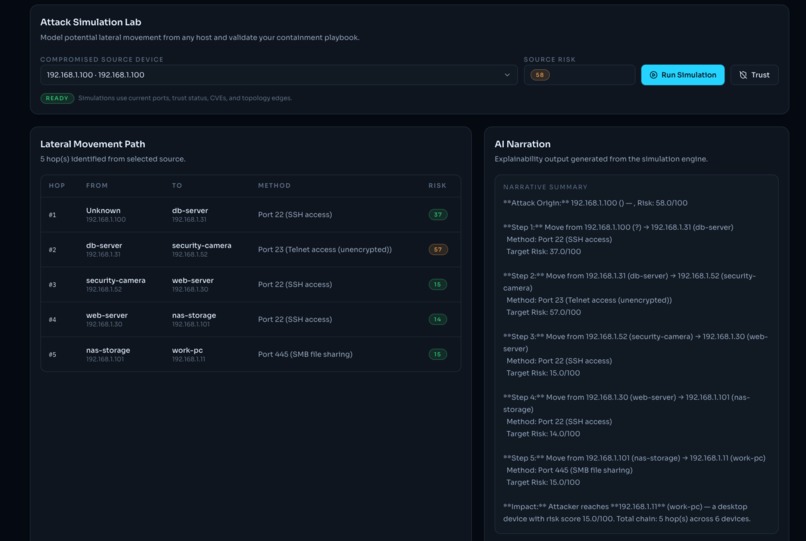
Task: Click the Attack Origin line in narration
Action: click(x=595, y=203)
